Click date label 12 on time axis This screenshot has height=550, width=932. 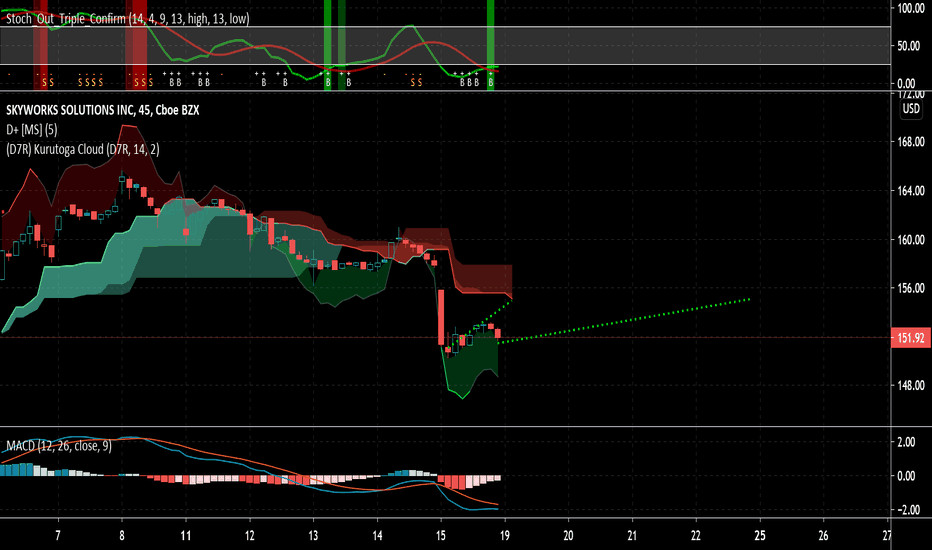(249, 536)
